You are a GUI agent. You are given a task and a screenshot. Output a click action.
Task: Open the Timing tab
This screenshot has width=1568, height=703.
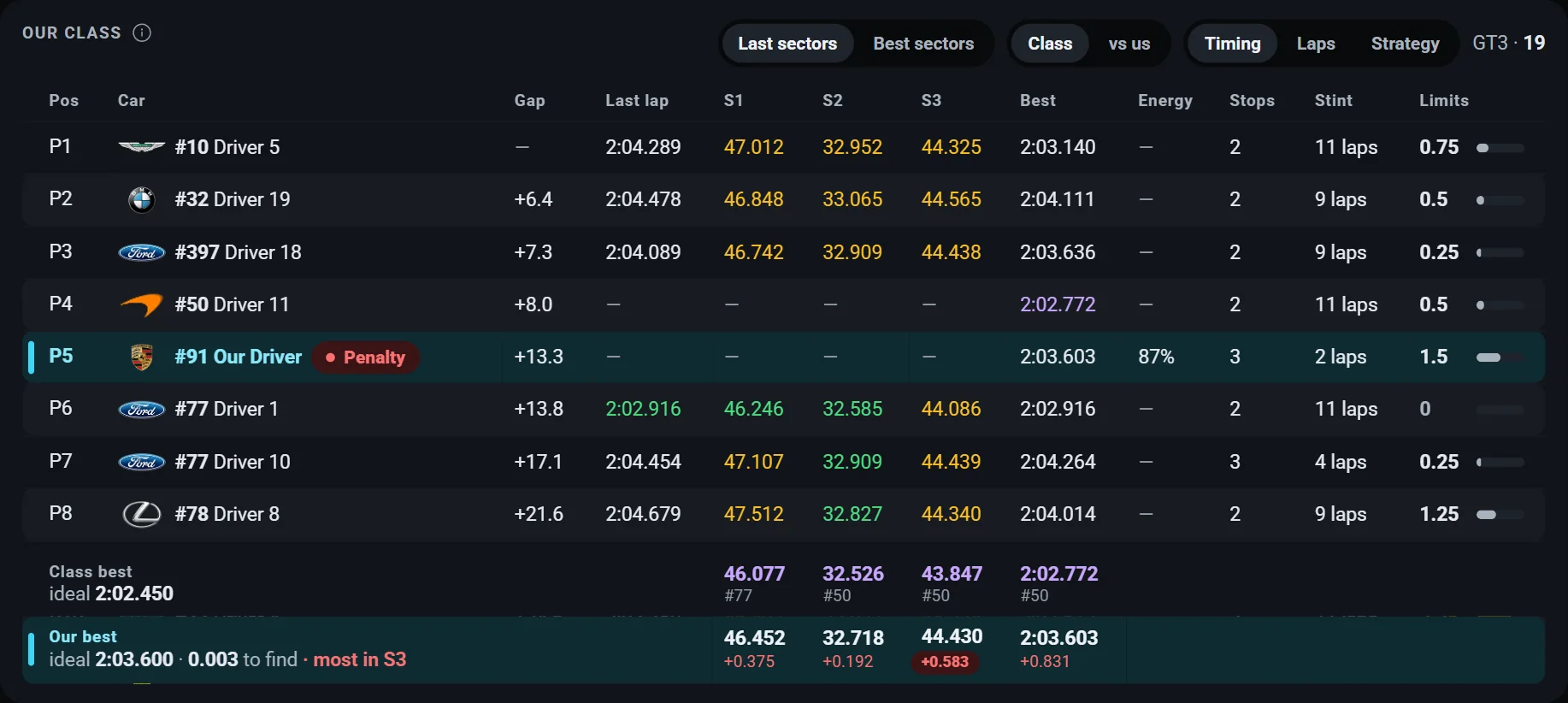coord(1232,44)
